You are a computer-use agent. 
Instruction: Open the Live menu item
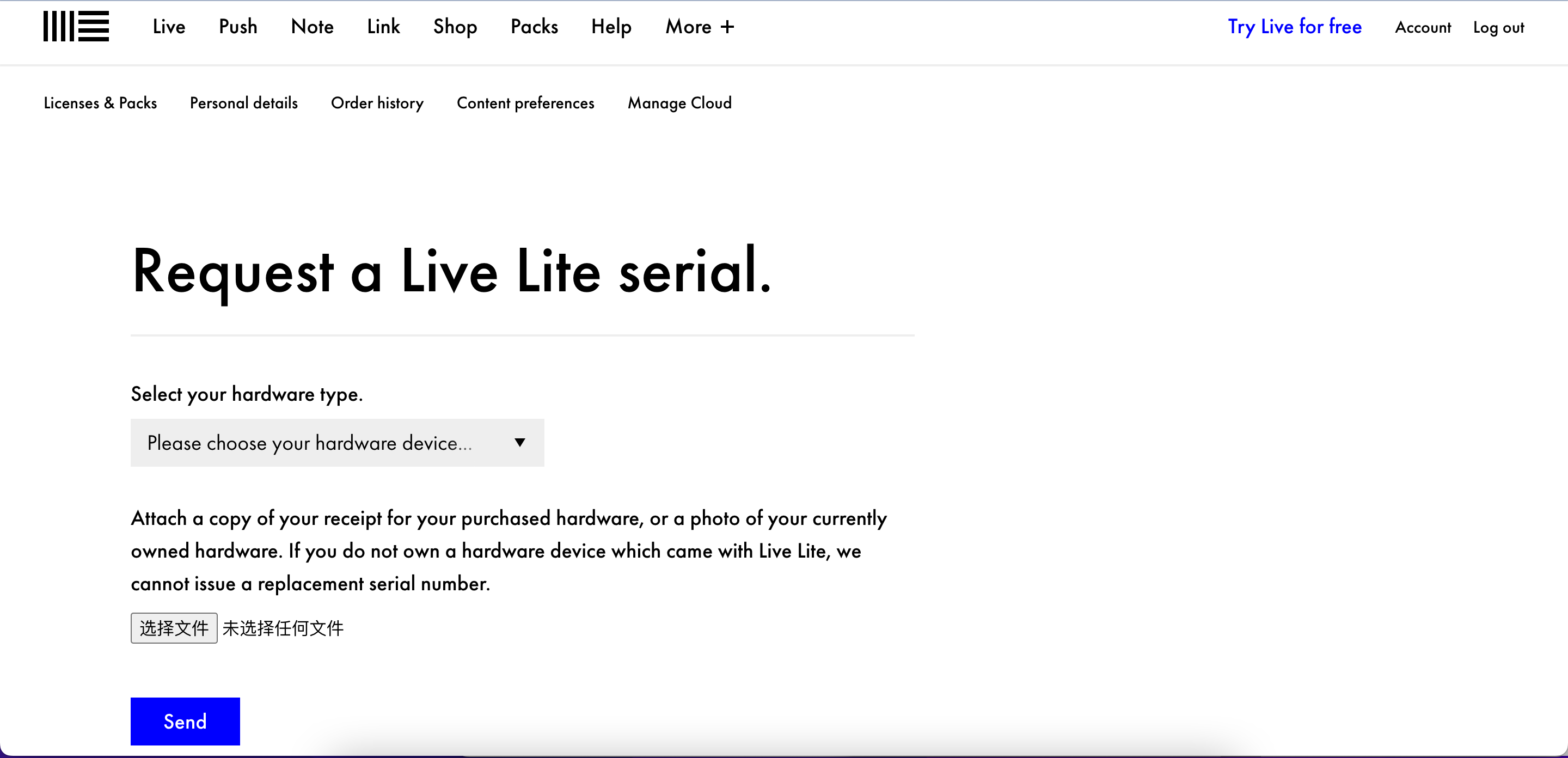coord(169,27)
